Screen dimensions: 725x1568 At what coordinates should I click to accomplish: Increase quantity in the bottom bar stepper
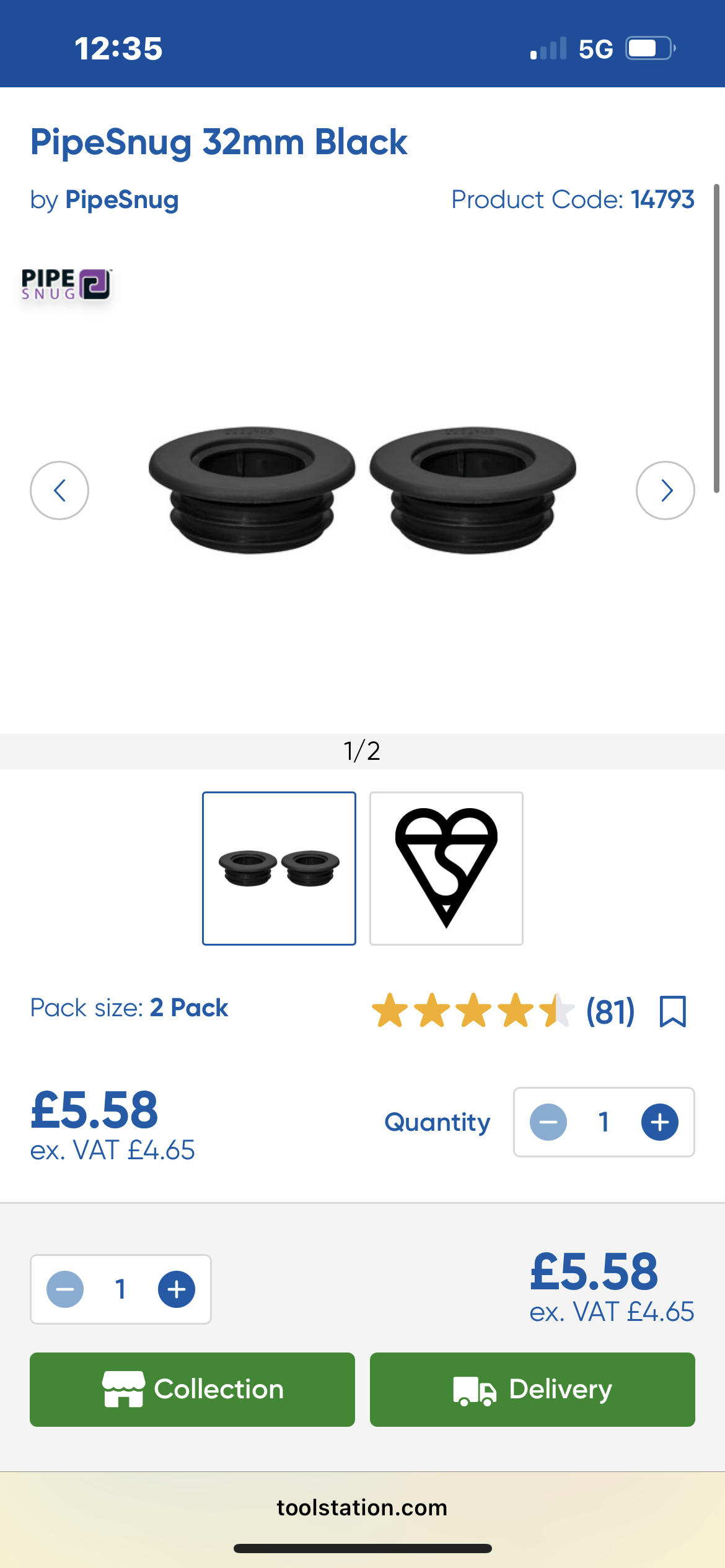[177, 1289]
